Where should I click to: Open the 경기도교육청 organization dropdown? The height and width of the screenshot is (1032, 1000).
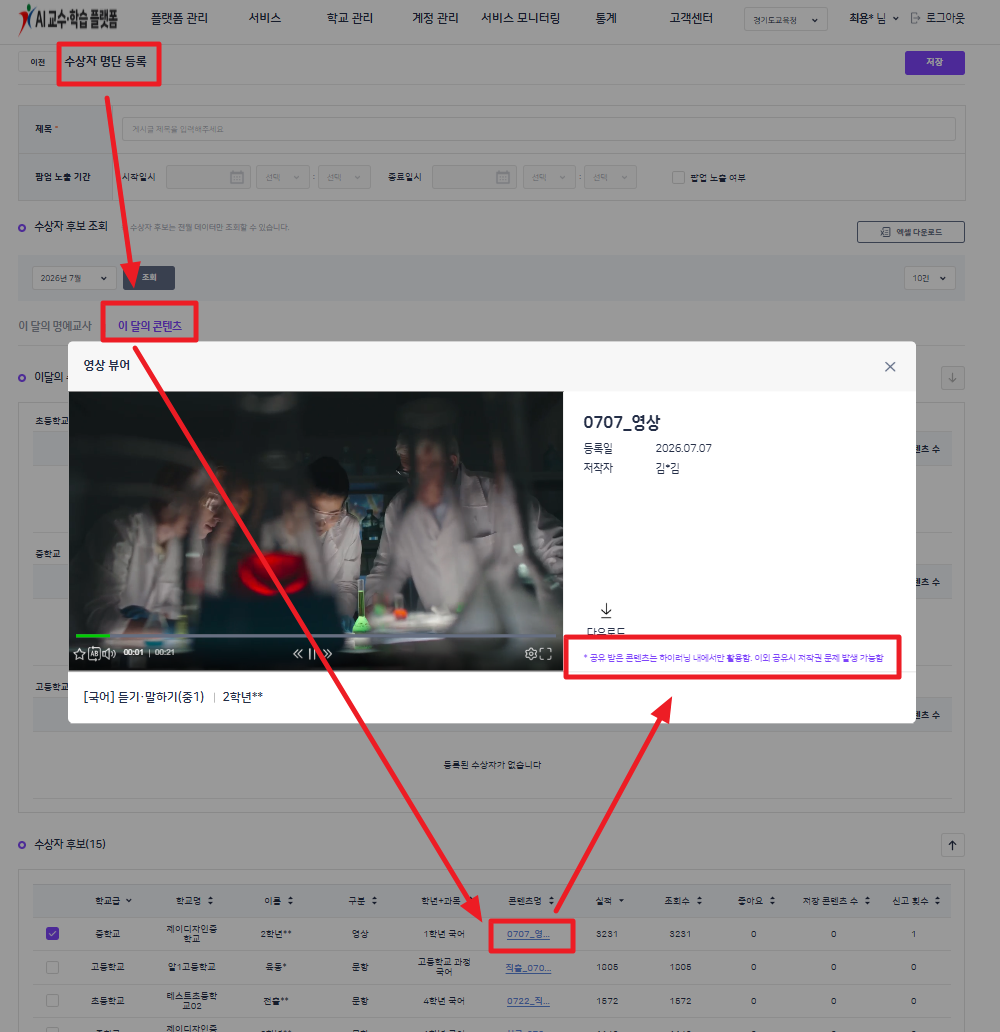click(x=785, y=20)
